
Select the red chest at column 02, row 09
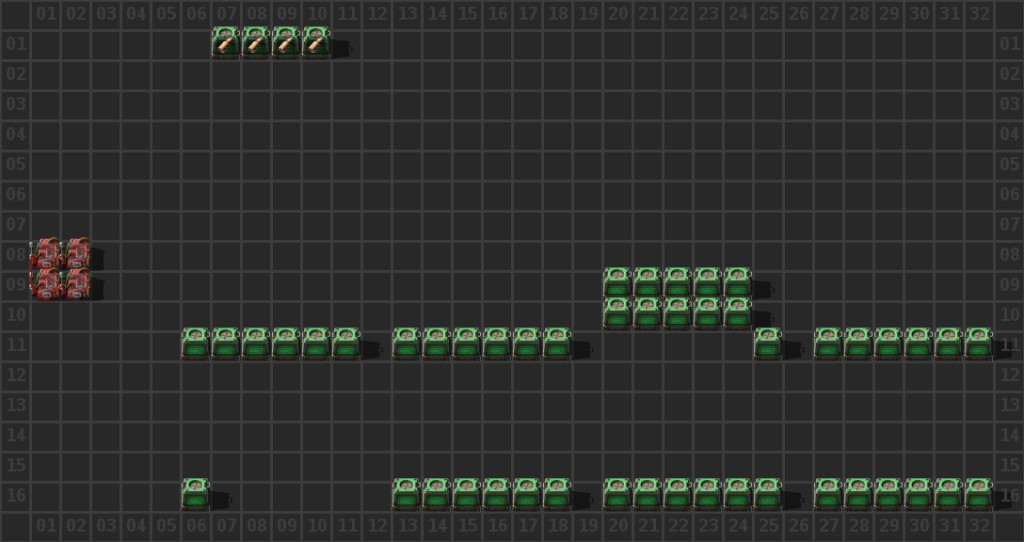76,283
